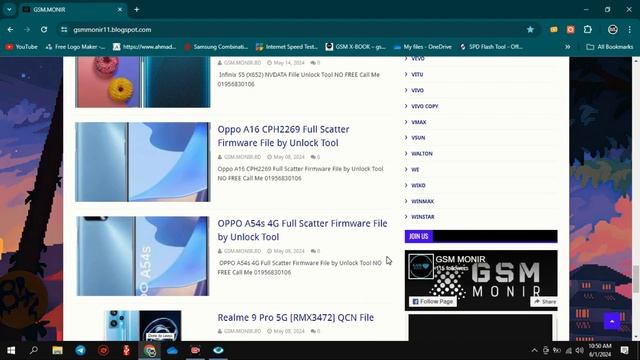The image size is (640, 360).
Task: Click the Oppo A16 post thumbnail
Action: coord(142,162)
